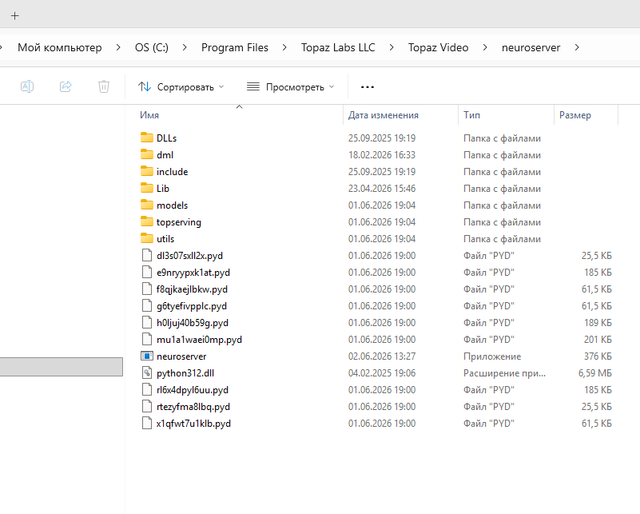
Task: Expand the chevron after neuroserver
Action: point(577,47)
